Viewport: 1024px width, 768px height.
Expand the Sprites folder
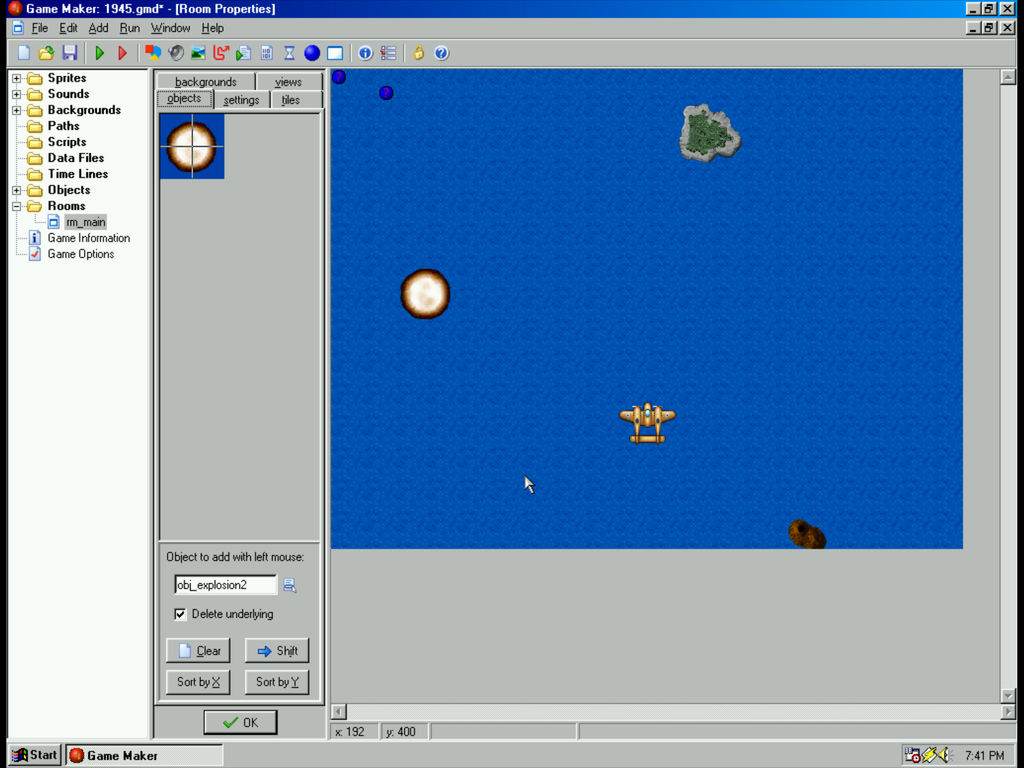[x=16, y=78]
